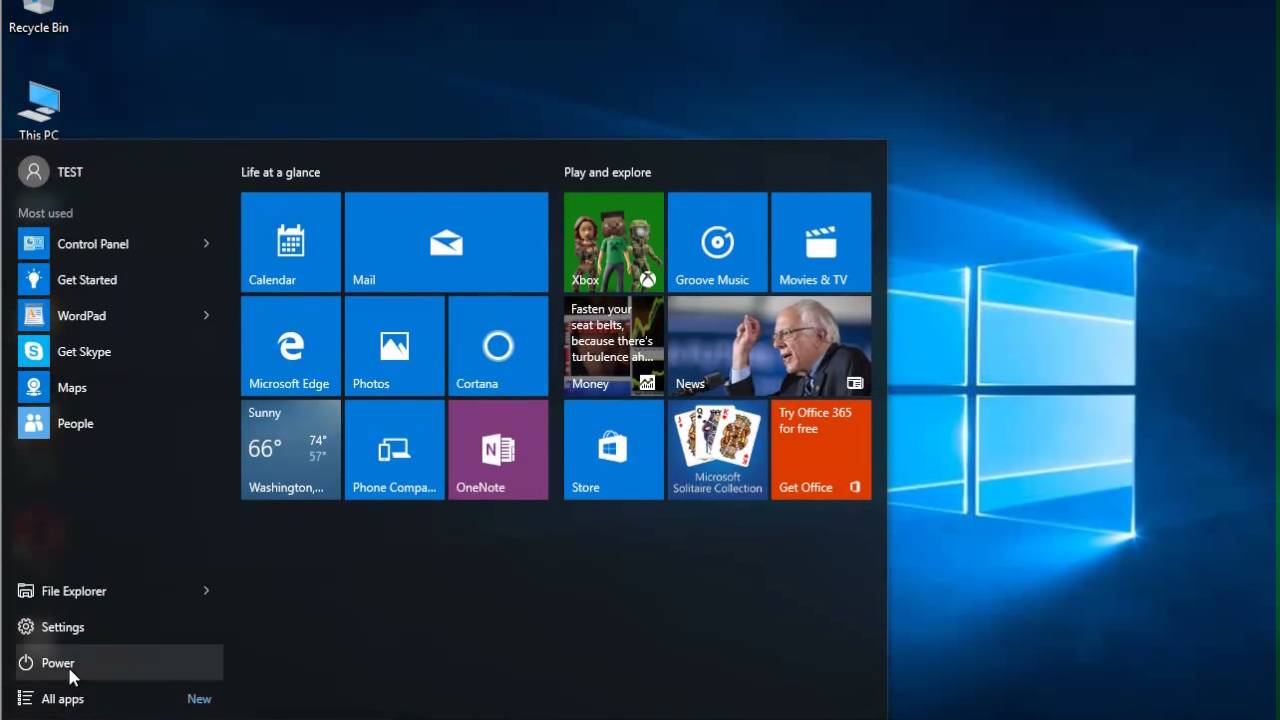Select the Recycle Bin desktop icon
The image size is (1280, 720).
click(x=38, y=18)
